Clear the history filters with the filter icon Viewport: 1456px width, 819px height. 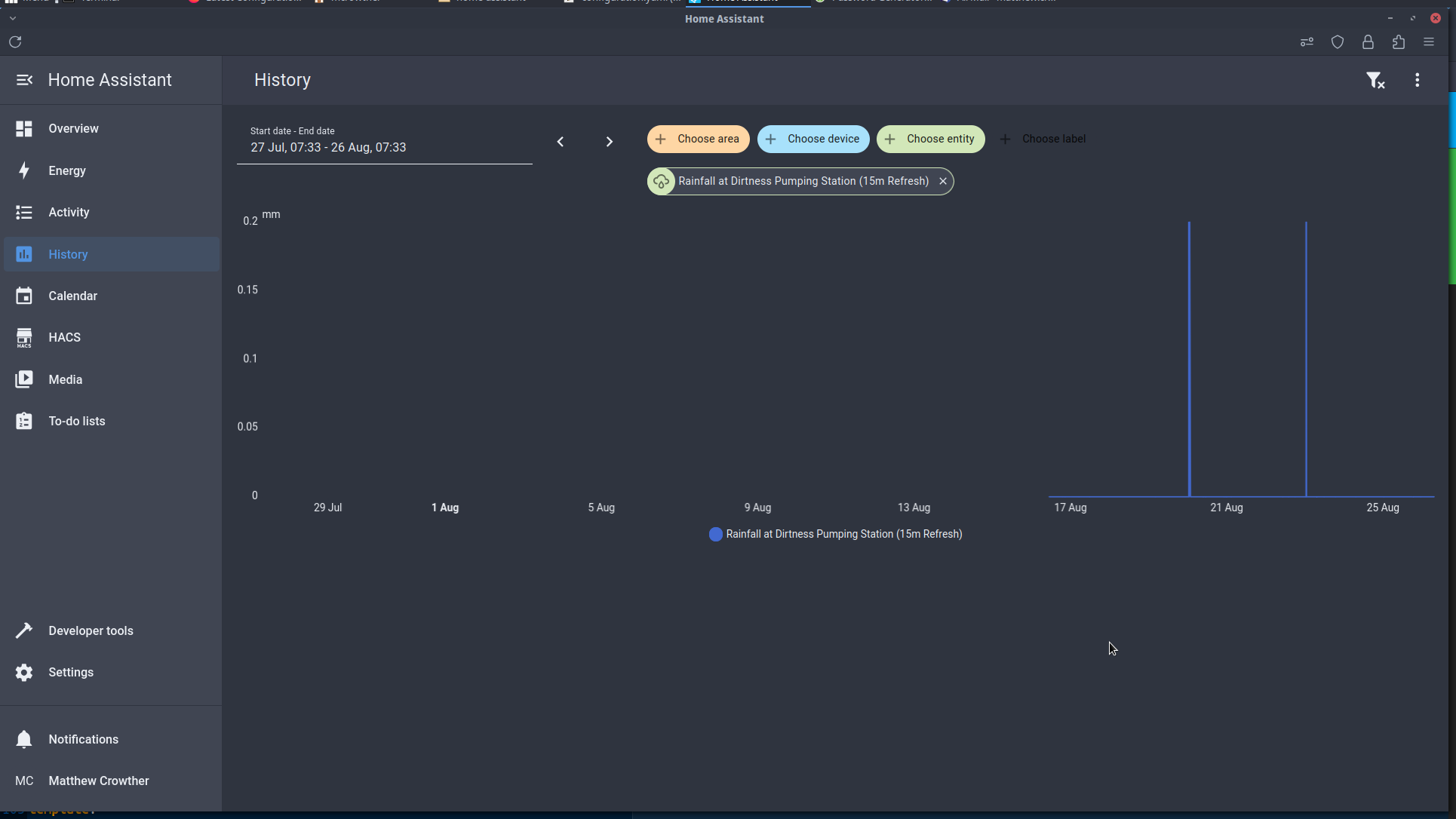tap(1376, 80)
